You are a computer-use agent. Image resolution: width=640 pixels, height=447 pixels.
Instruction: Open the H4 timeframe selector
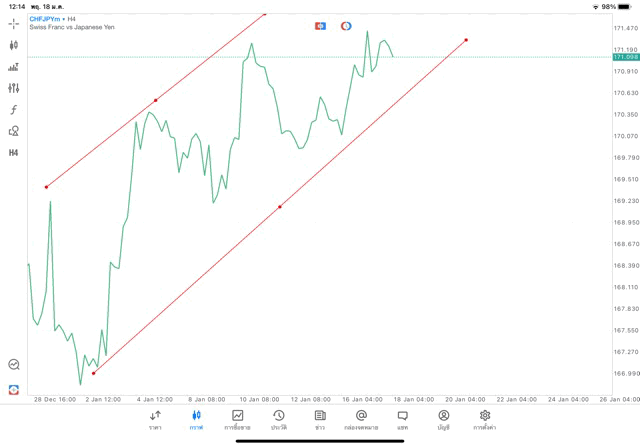pyautogui.click(x=14, y=153)
